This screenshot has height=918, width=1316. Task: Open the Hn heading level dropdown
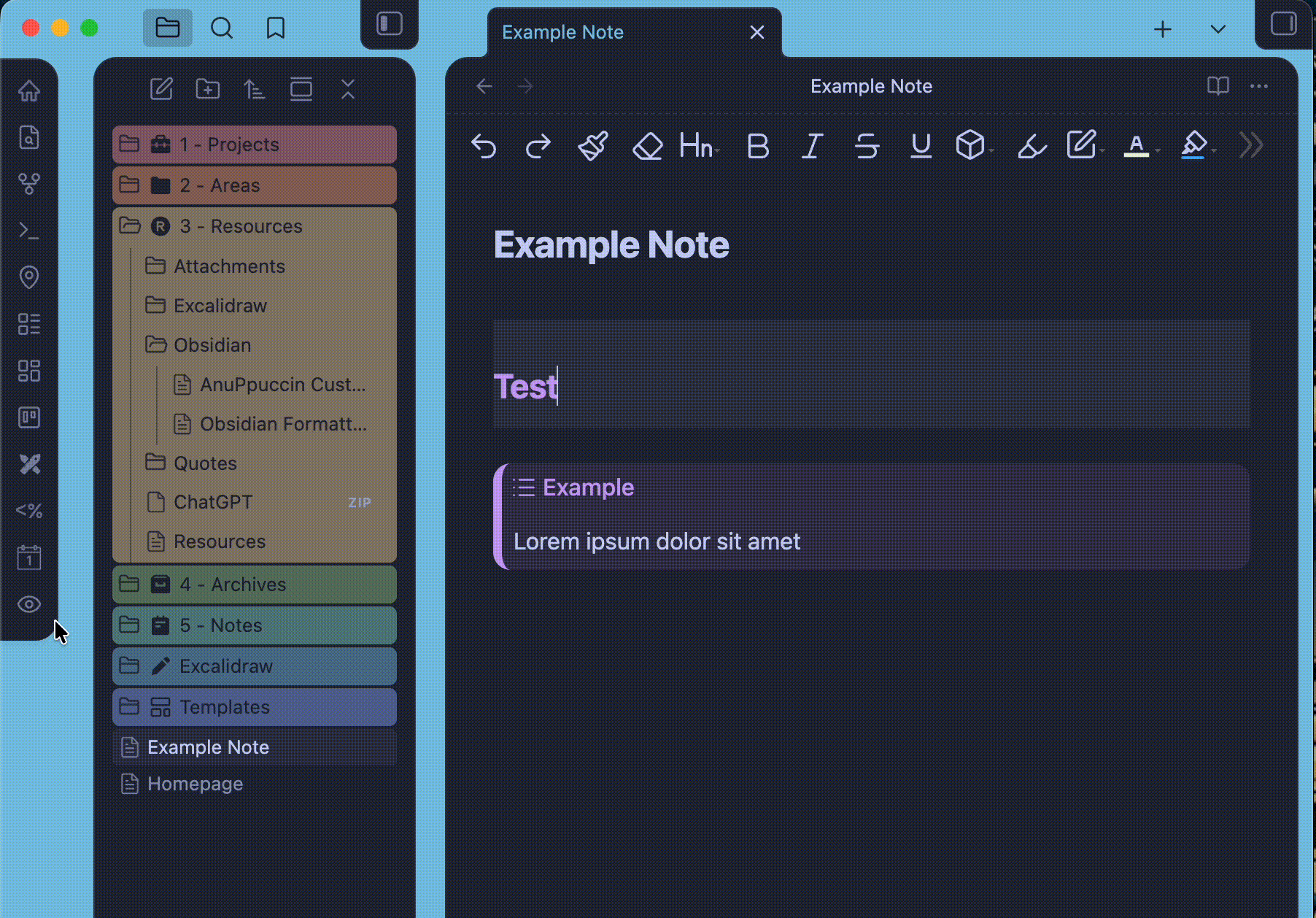698,146
